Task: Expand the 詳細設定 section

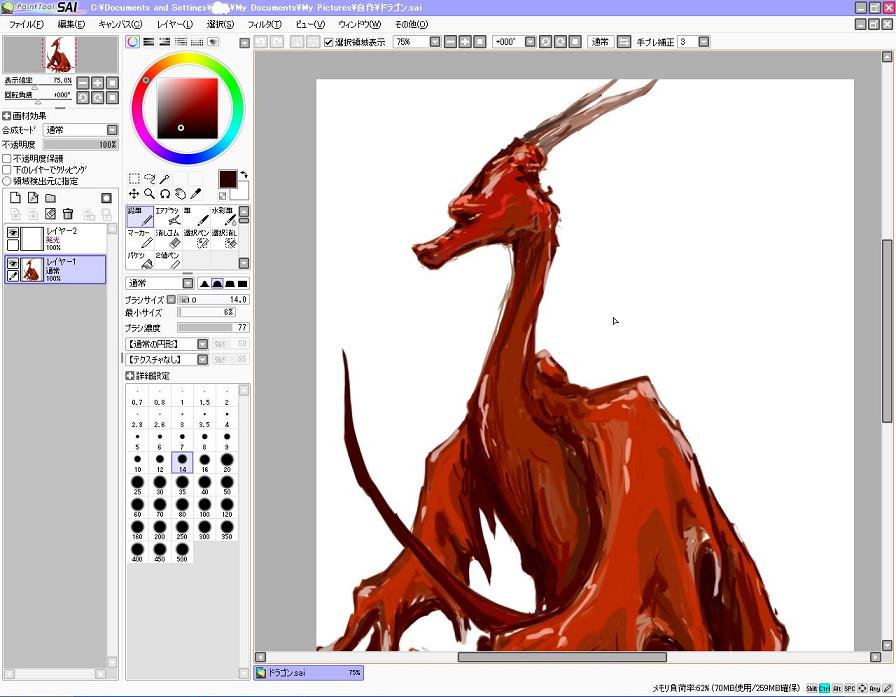Action: click(x=147, y=375)
